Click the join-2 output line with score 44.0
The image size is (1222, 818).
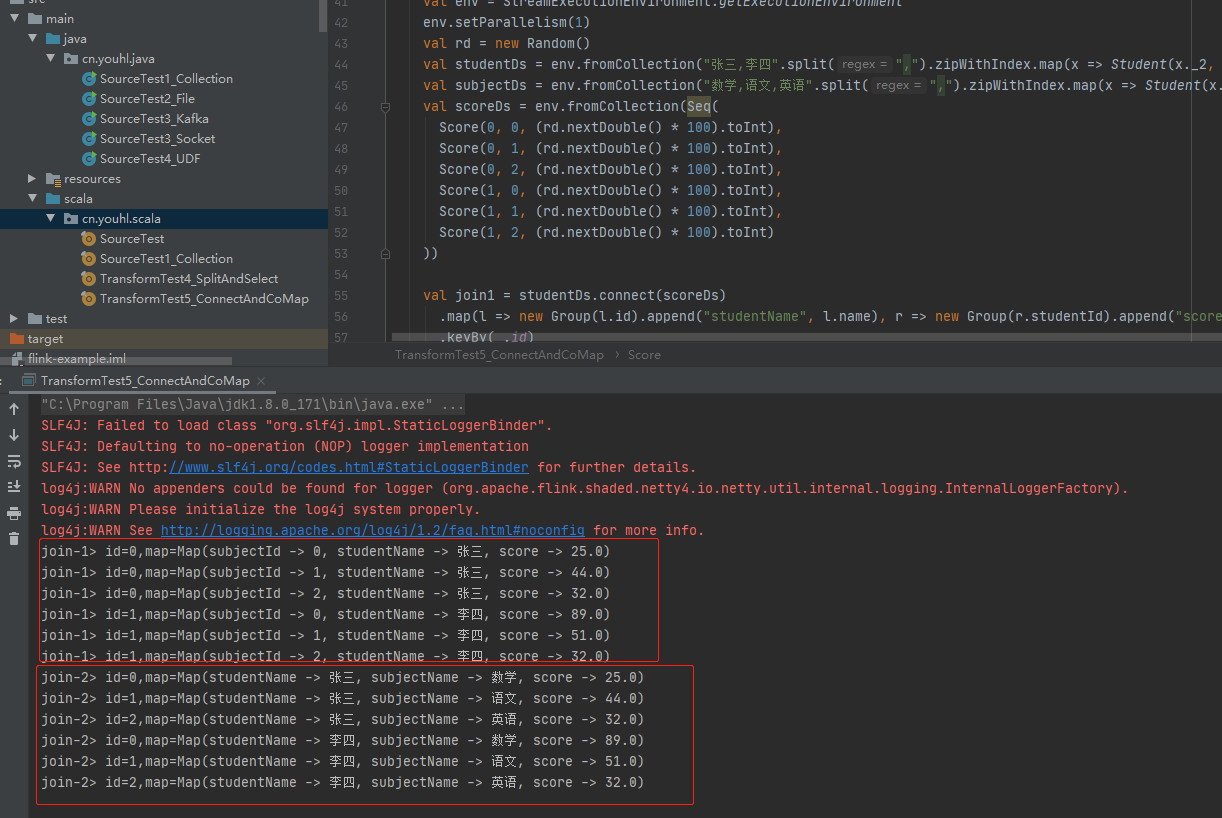[343, 698]
